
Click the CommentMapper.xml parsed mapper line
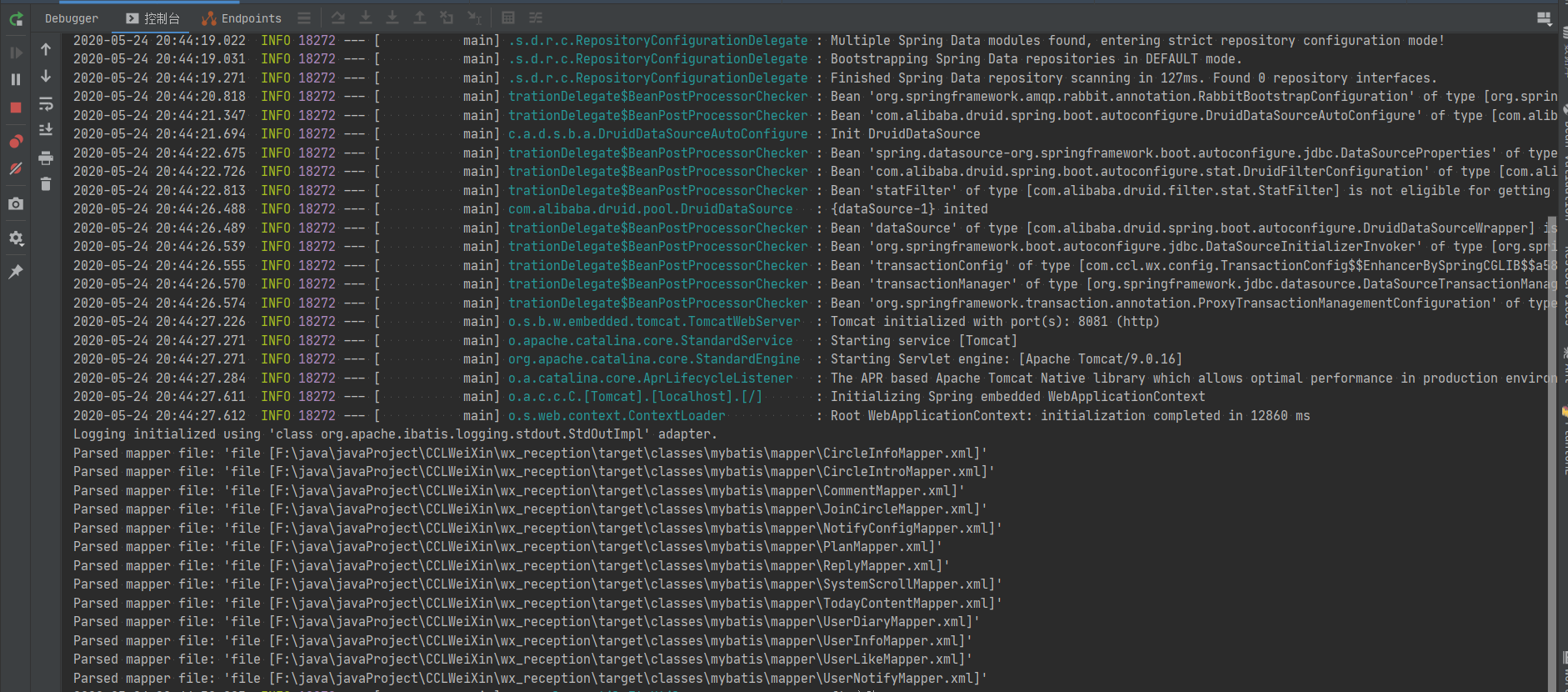pyautogui.click(x=519, y=491)
